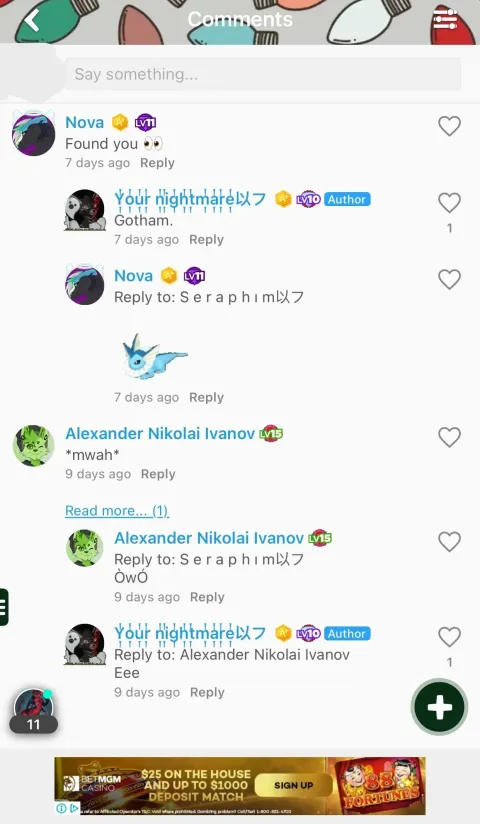Open the left-edge green side menu handle
Screen dimensions: 480x824
click(4, 607)
